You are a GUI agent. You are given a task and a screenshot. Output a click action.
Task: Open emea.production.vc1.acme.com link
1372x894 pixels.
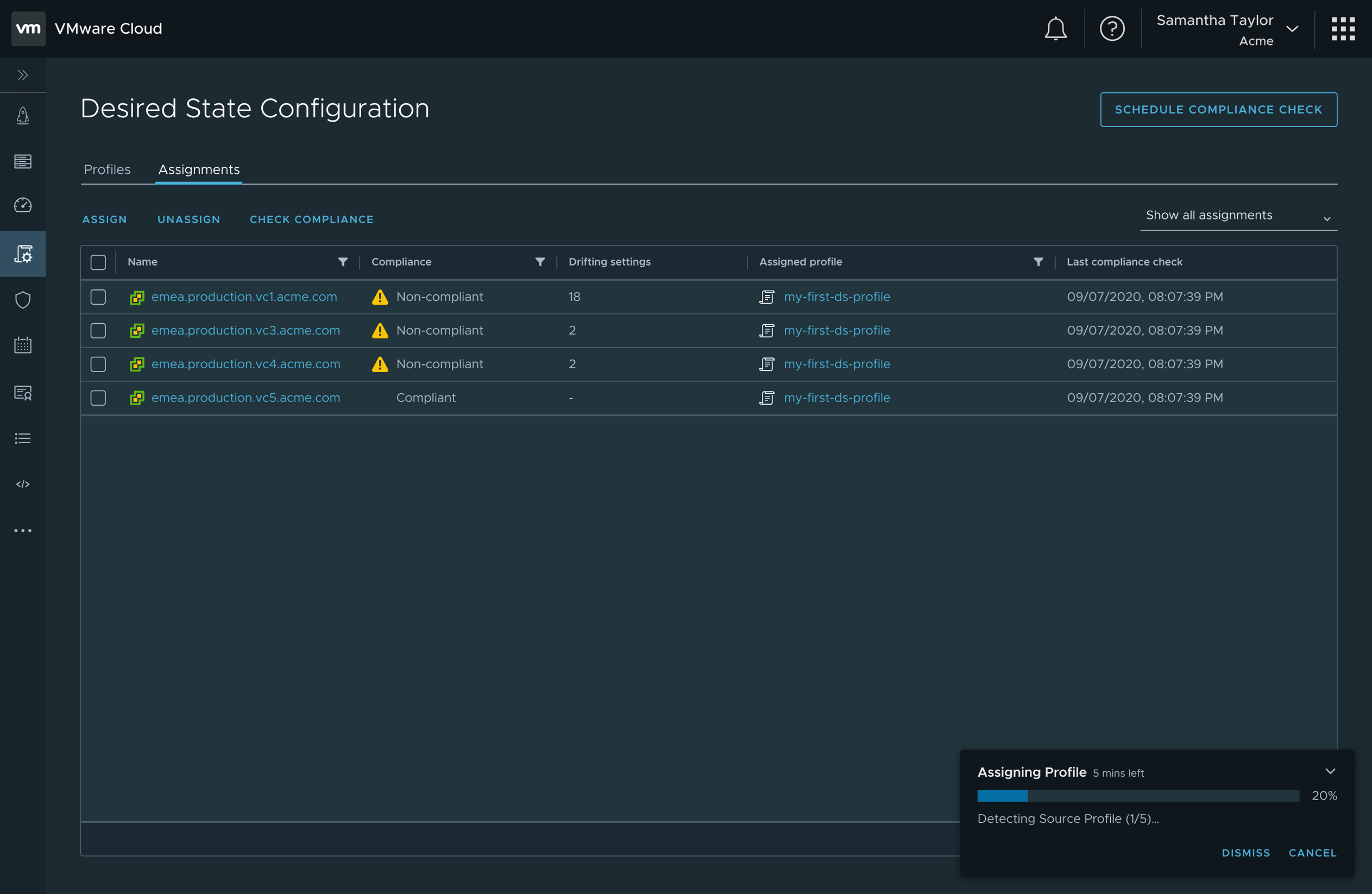coord(244,297)
